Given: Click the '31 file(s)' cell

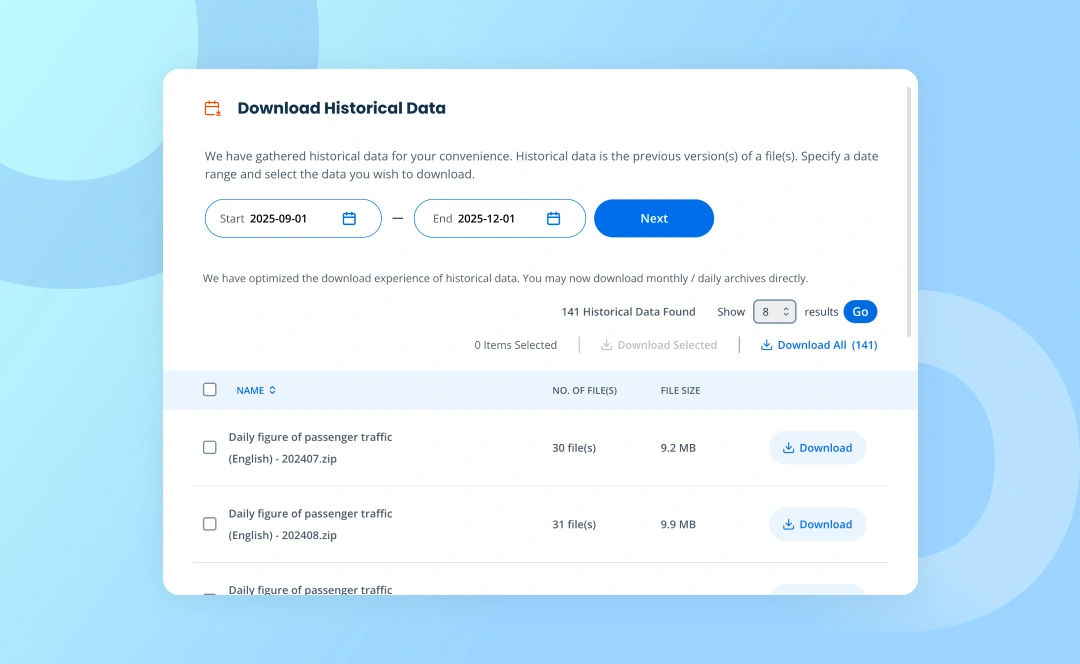Looking at the screenshot, I should 574,524.
